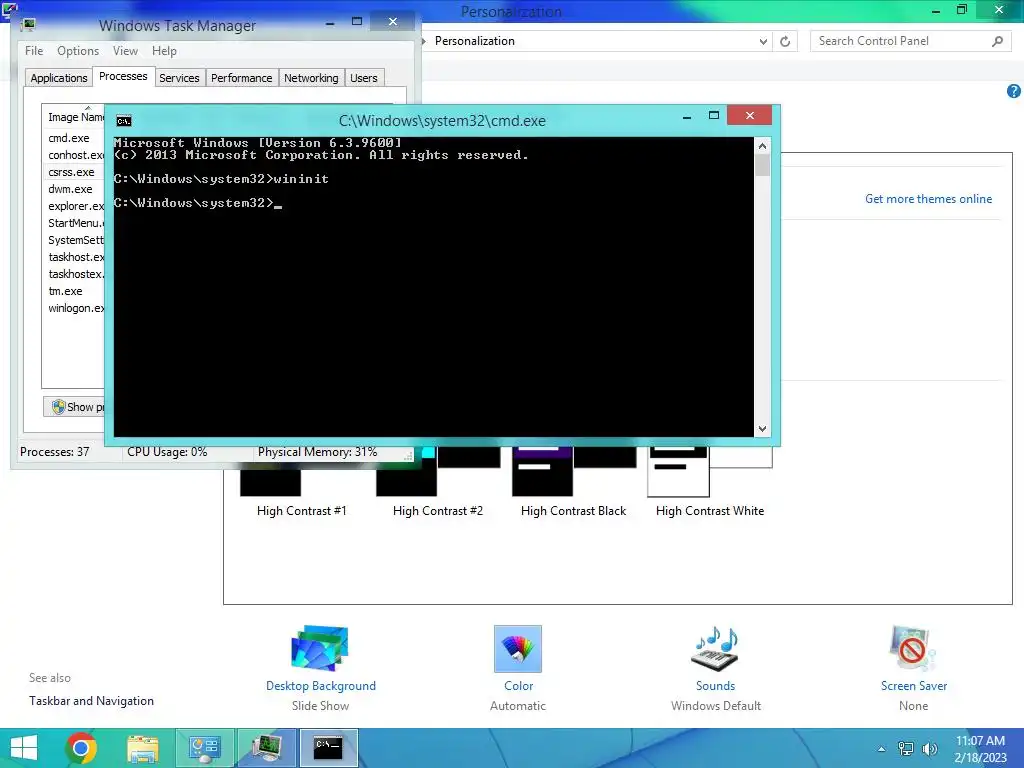This screenshot has width=1024, height=768.
Task: Launch Google Chrome from taskbar
Action: 81,748
